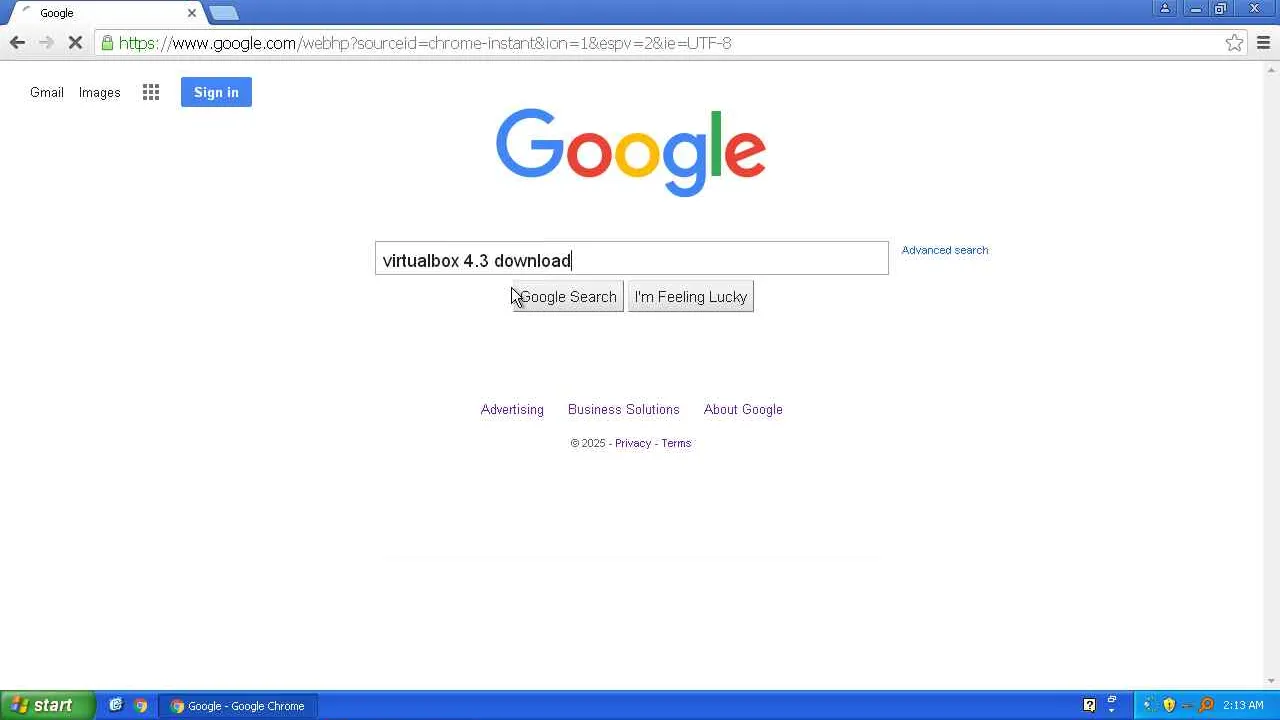Viewport: 1280px width, 720px height.
Task: Open the Advertising link
Action: (x=512, y=409)
